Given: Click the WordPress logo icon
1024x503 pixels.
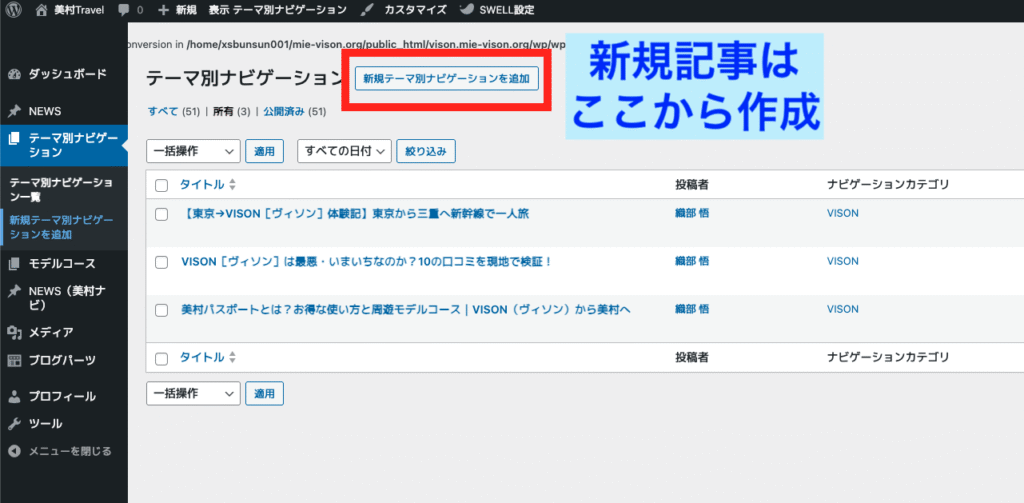Looking at the screenshot, I should coord(13,10).
